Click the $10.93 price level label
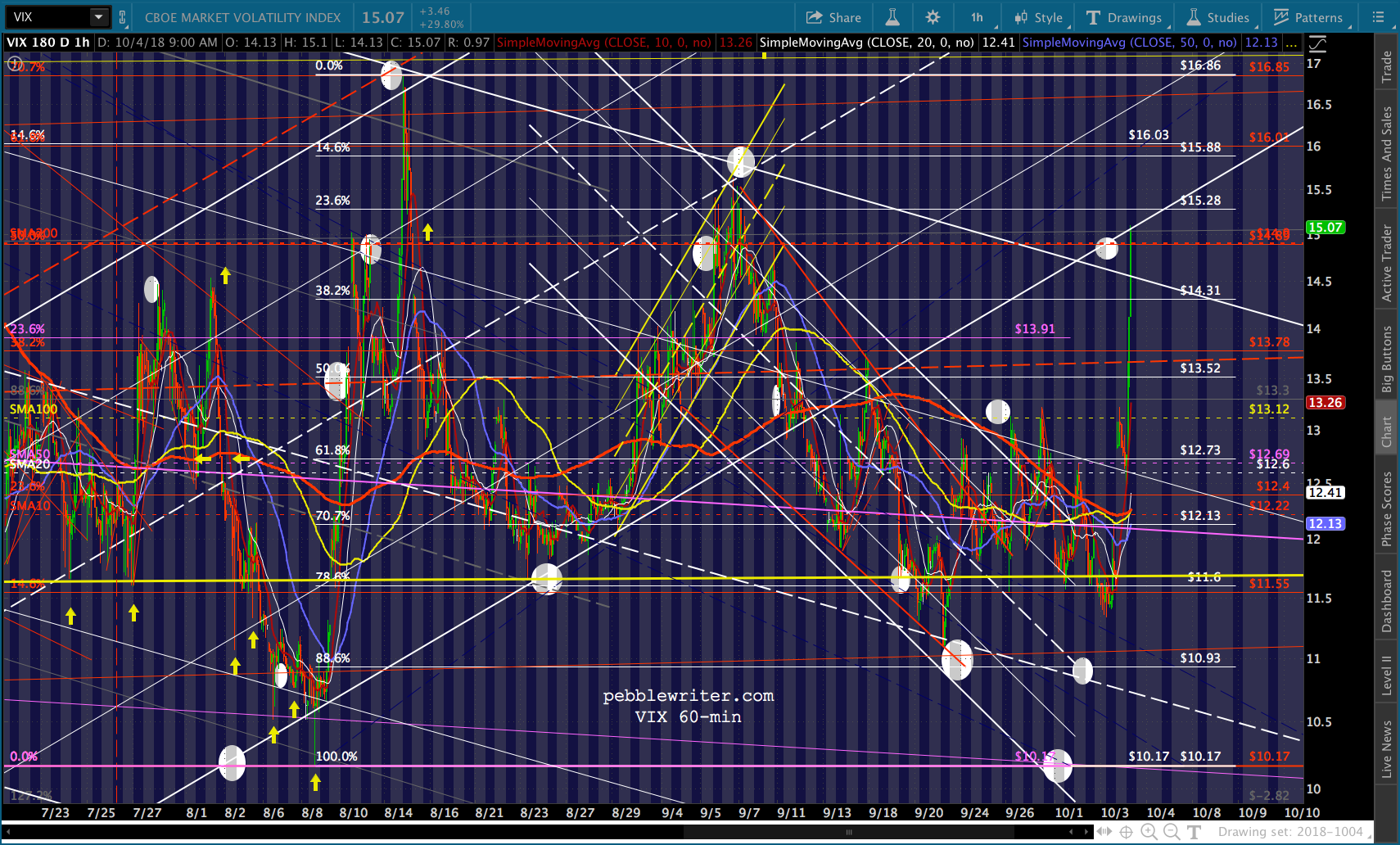1400x845 pixels. tap(1200, 658)
